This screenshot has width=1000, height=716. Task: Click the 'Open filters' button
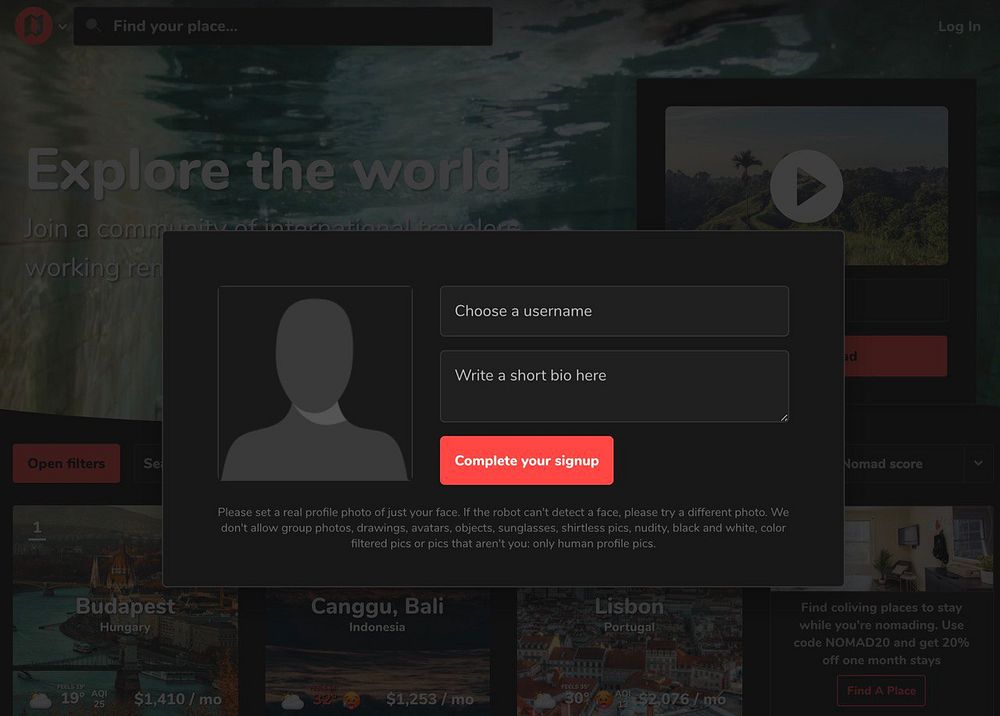66,464
